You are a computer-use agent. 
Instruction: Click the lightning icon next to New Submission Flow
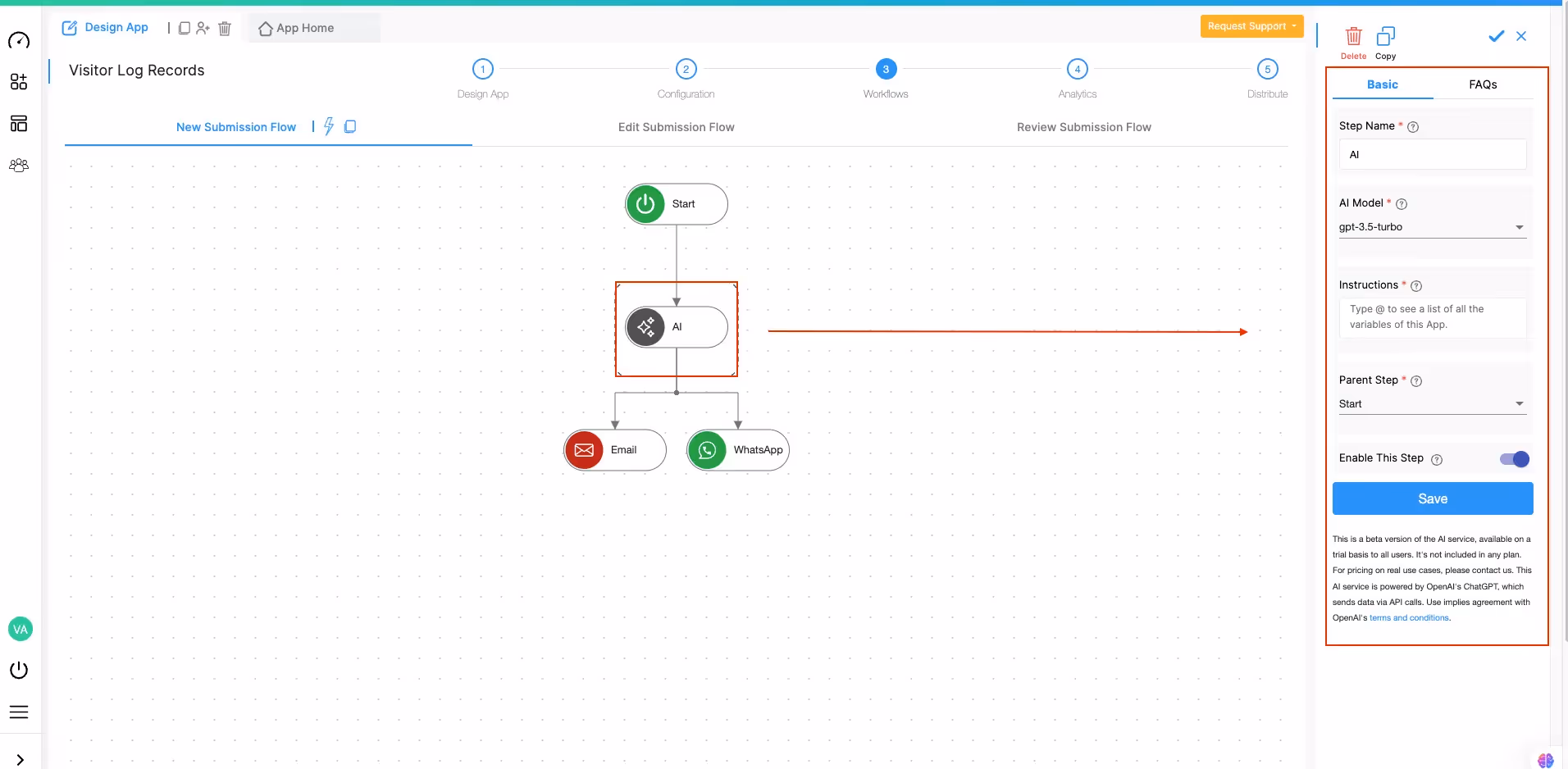click(x=329, y=126)
